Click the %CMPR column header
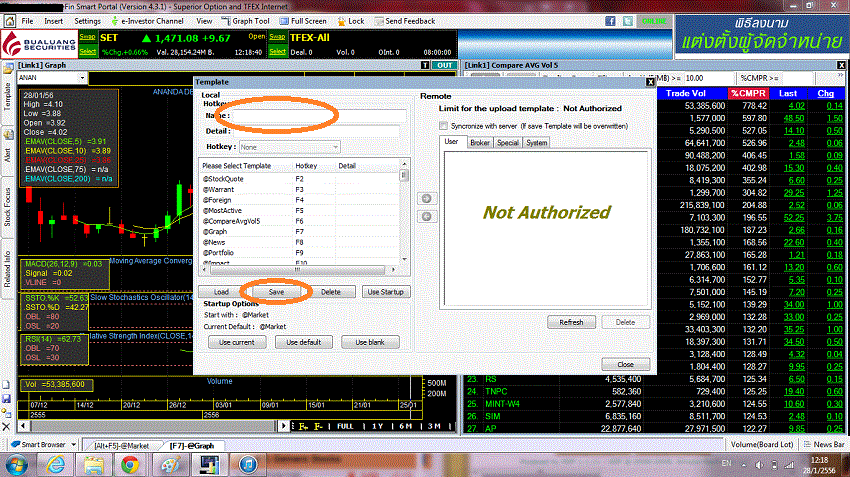The width and height of the screenshot is (850, 477). [x=748, y=93]
